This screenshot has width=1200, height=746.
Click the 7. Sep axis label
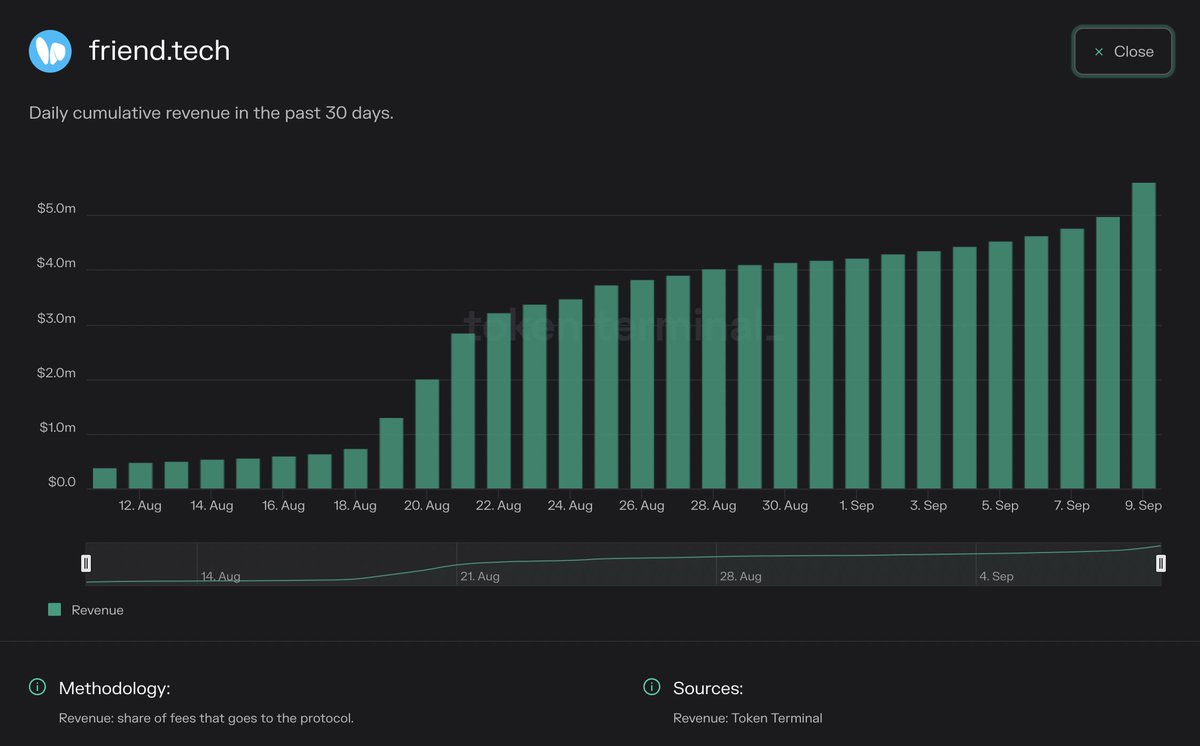pos(1071,506)
